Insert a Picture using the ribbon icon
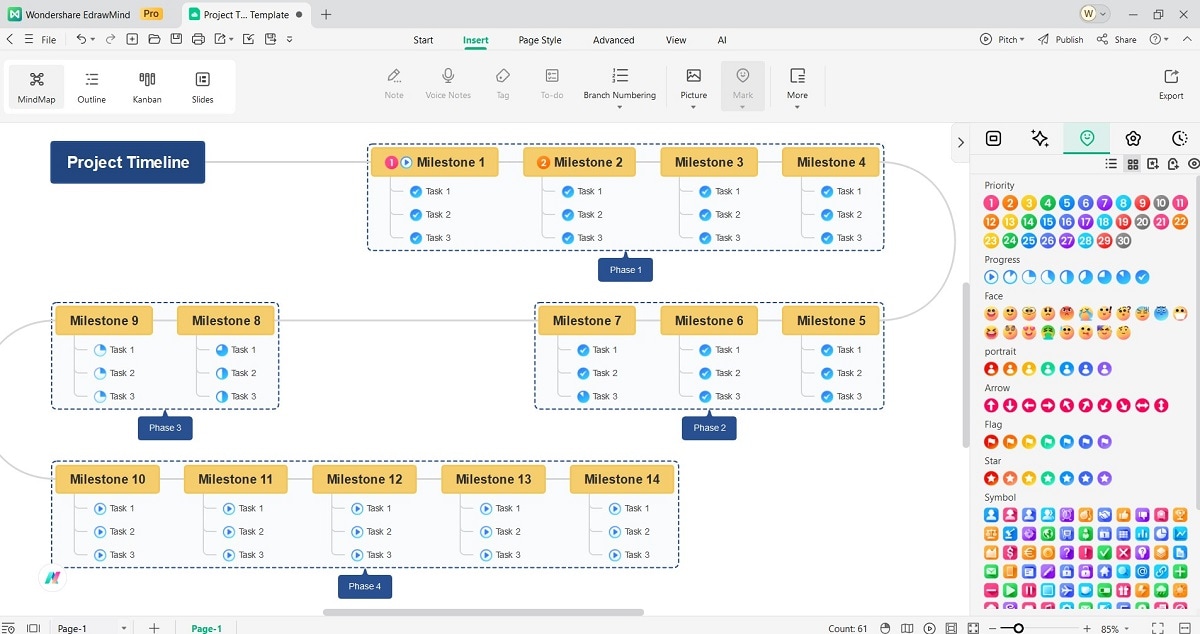Viewport: 1200px width, 634px height. pyautogui.click(x=693, y=80)
